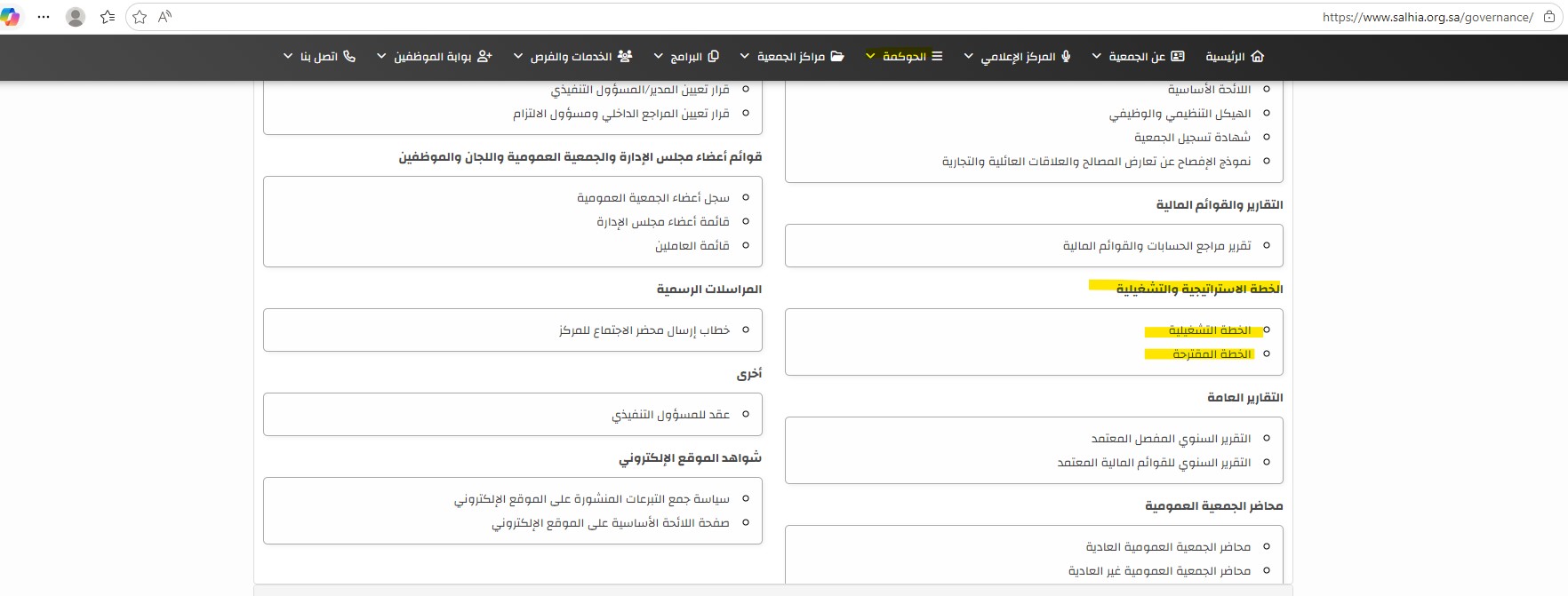Expand the البرامج dropdown chevron
Viewport: 1568px width, 596px height.
coord(658,56)
